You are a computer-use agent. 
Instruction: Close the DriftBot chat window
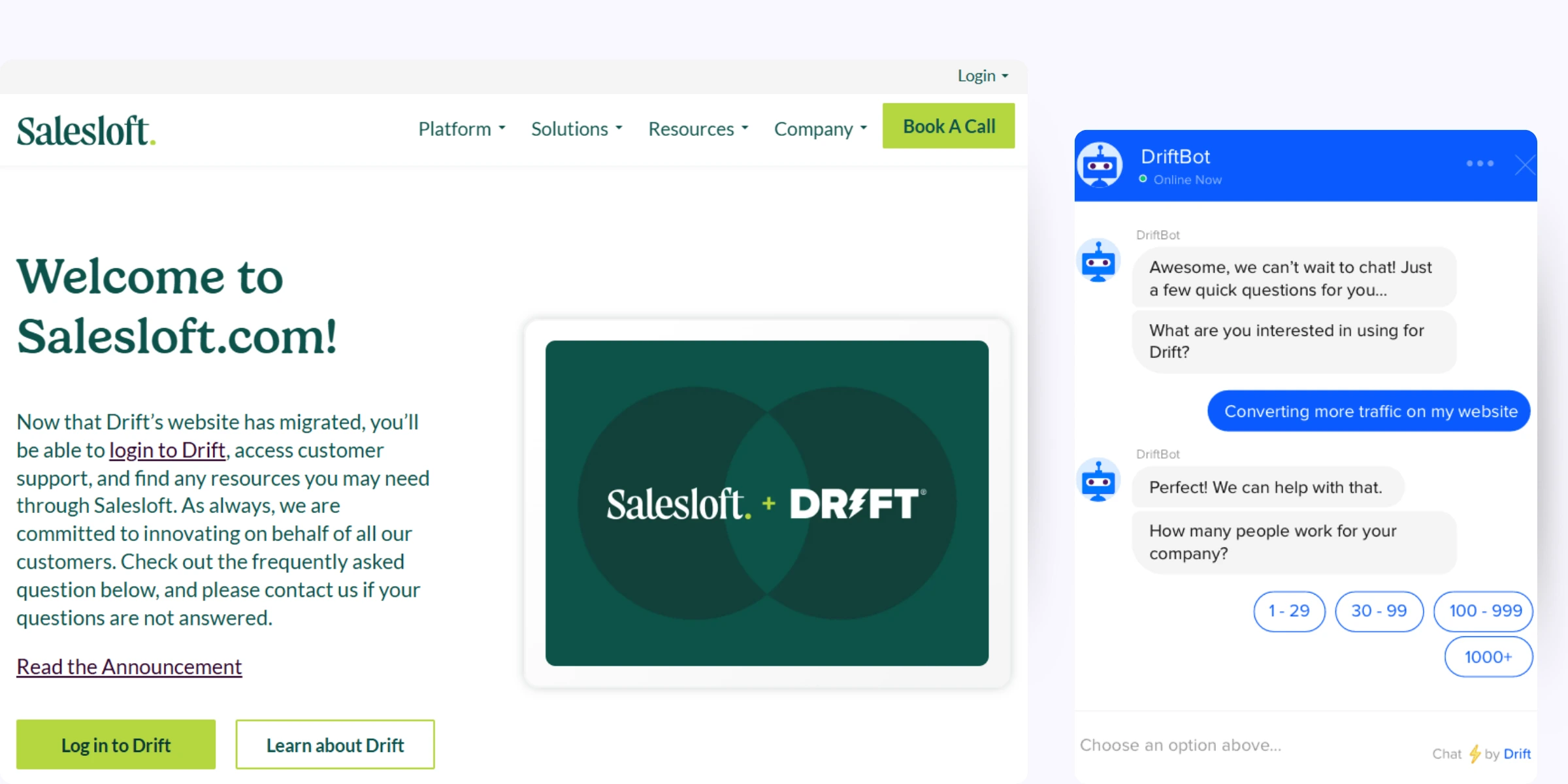[x=1525, y=165]
